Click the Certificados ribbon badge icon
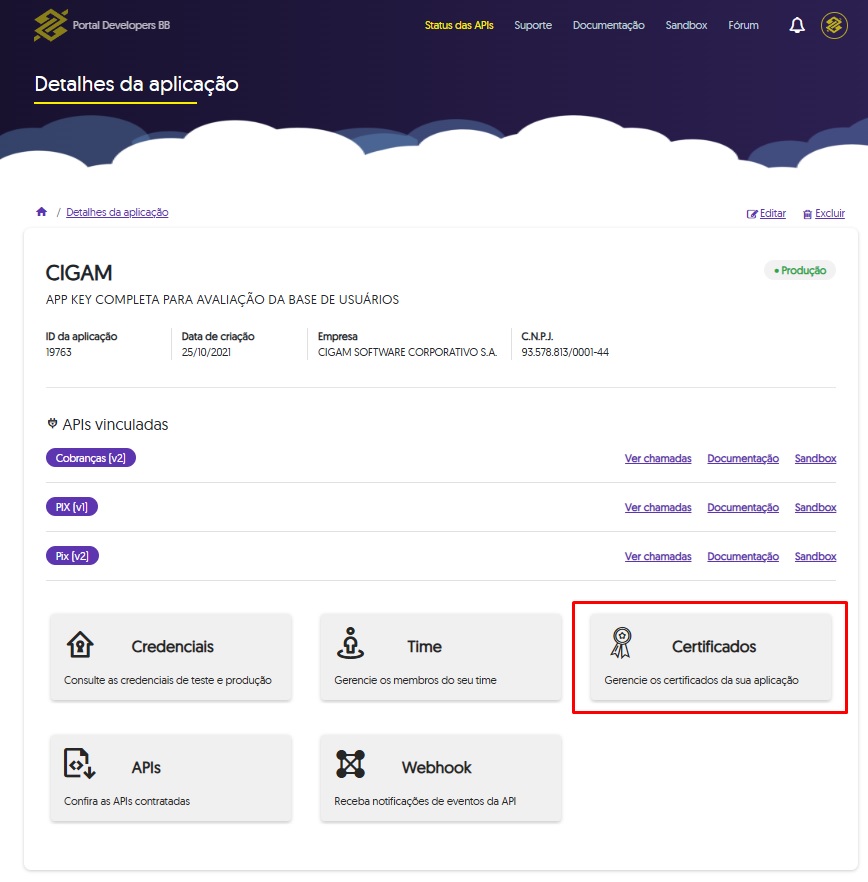Viewport: 868px width, 882px height. coord(621,644)
